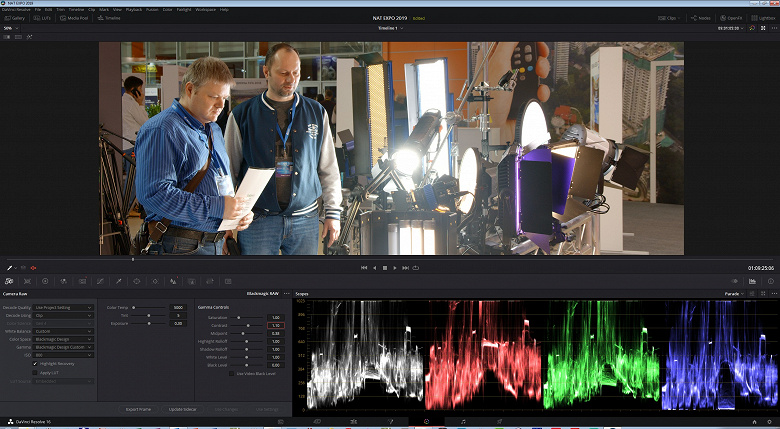
Task: Open the Gallery panel
Action: click(x=15, y=18)
